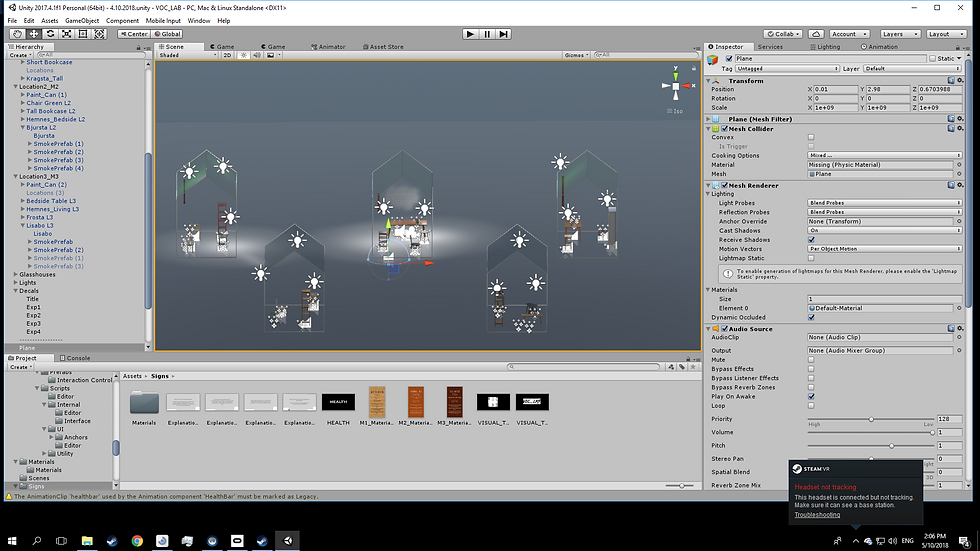Select the Rotate tool
Viewport: 980px width, 551px height.
point(50,34)
